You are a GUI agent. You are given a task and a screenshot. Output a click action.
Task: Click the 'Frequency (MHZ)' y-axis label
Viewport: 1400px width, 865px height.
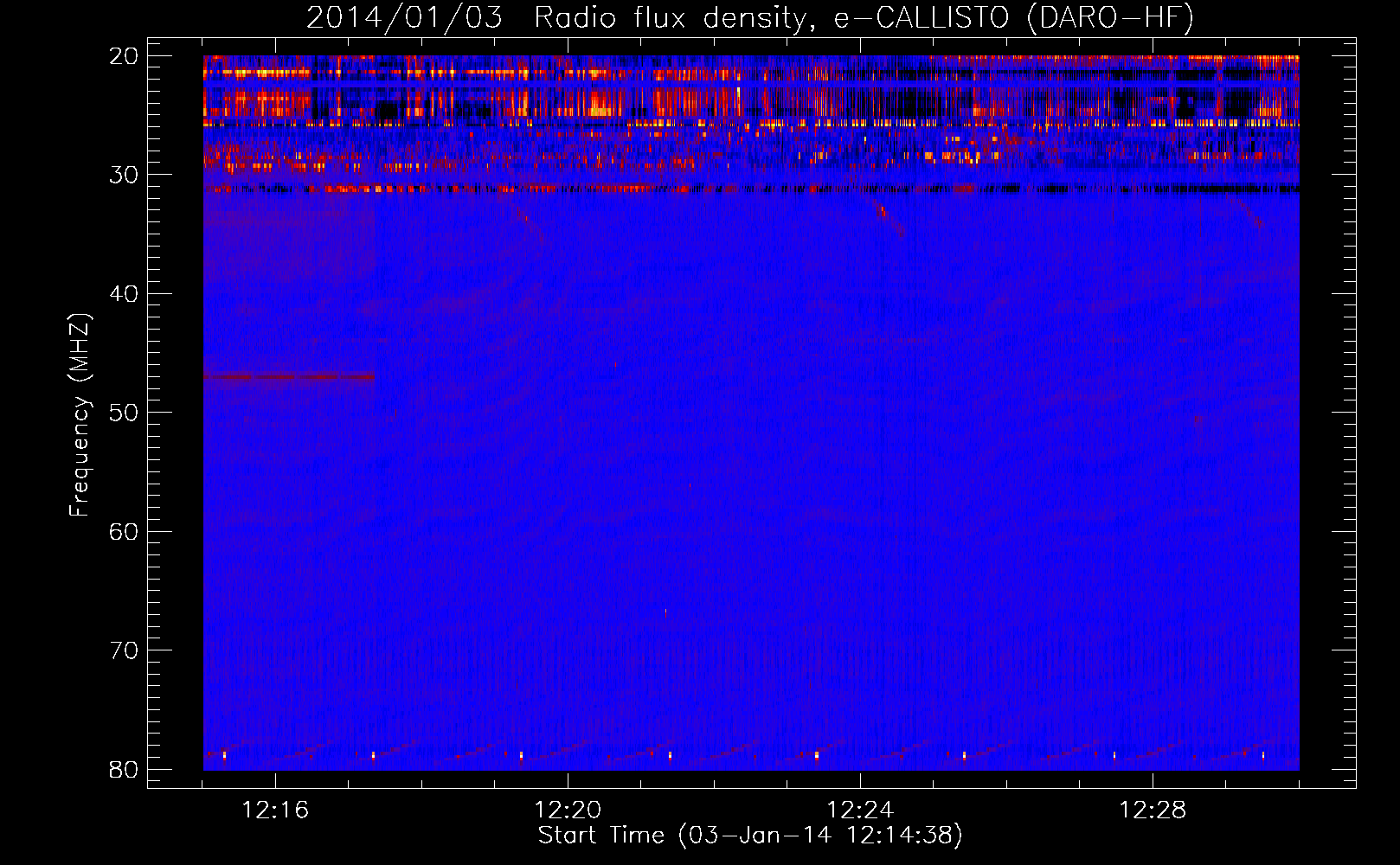(80, 415)
